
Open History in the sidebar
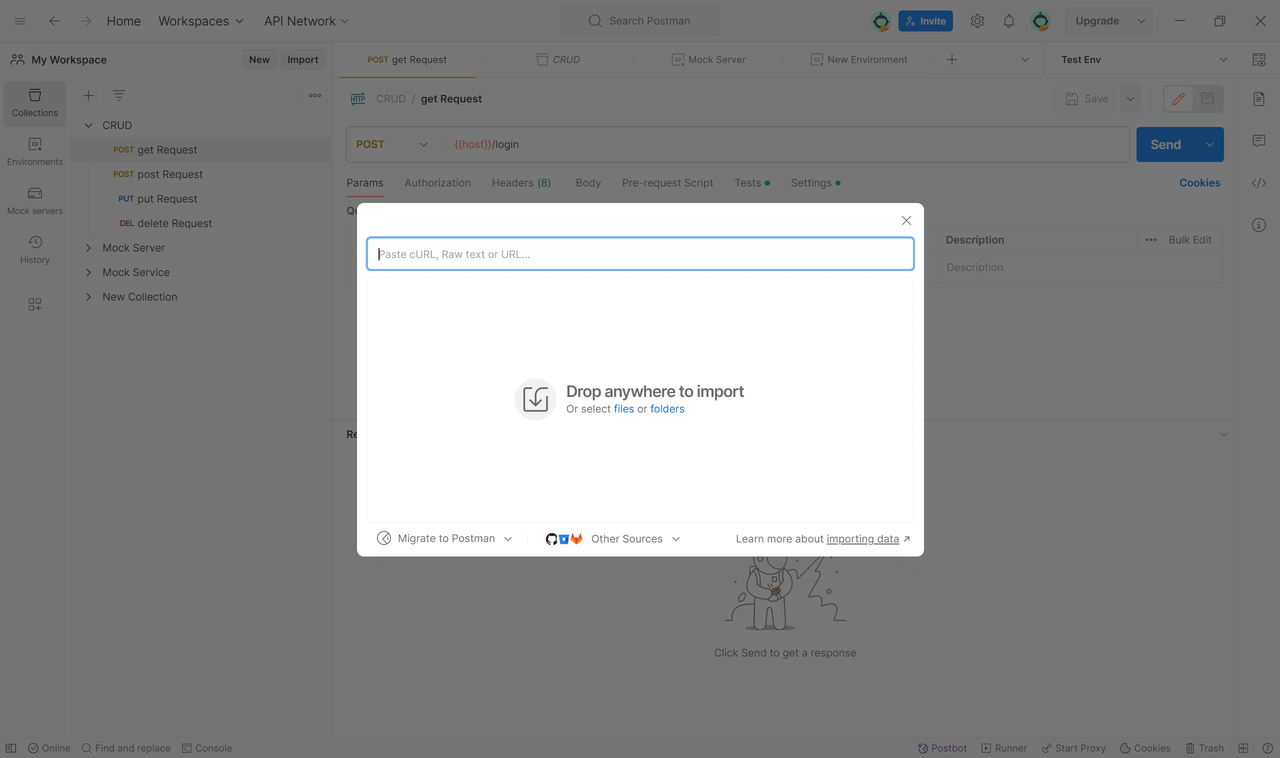(x=35, y=250)
